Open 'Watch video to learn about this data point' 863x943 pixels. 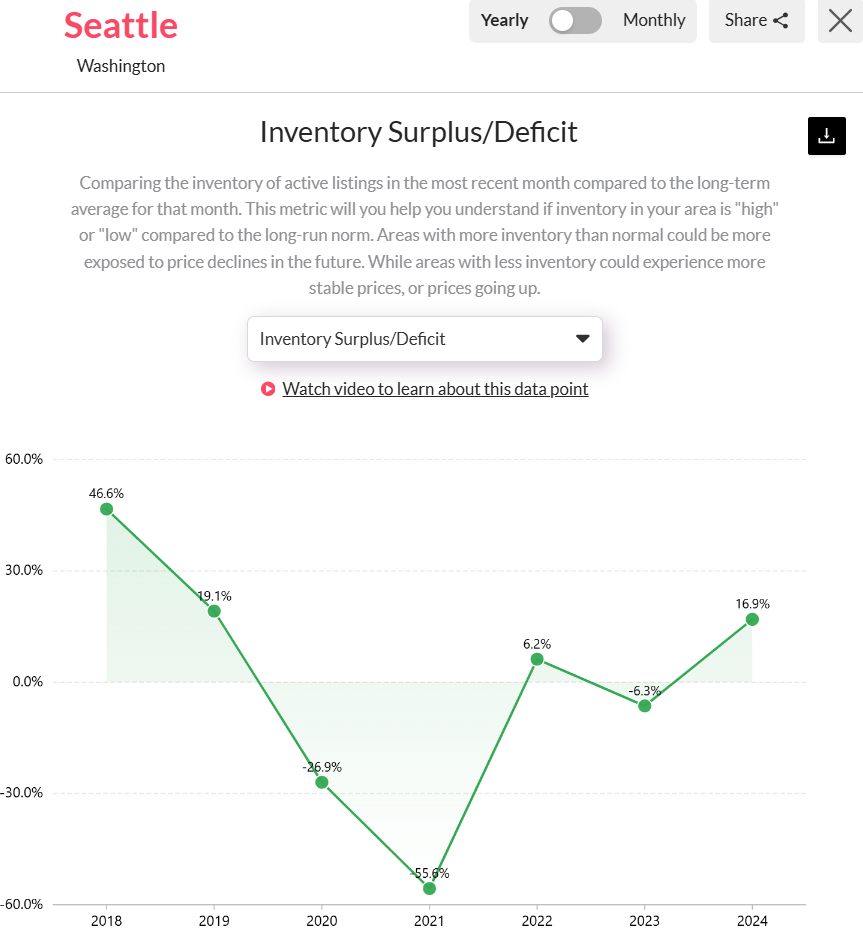[x=436, y=389]
